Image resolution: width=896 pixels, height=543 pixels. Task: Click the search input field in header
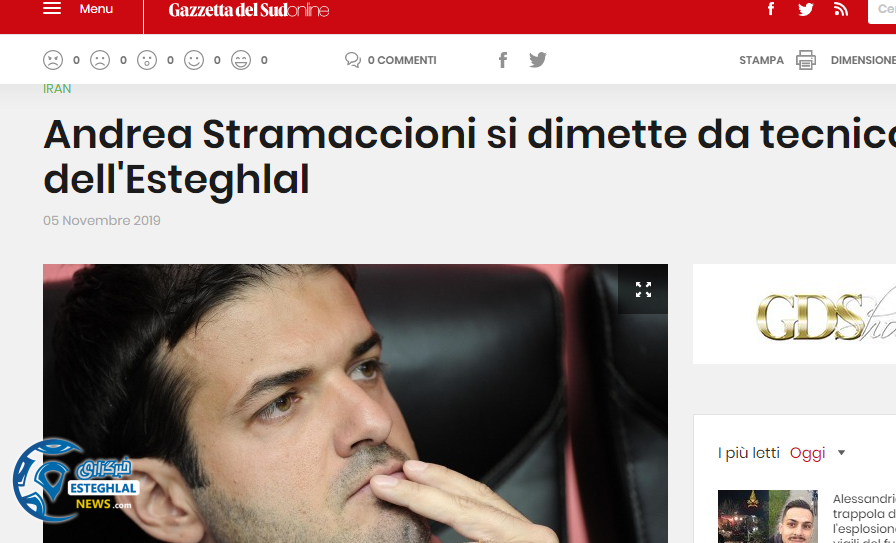pyautogui.click(x=882, y=10)
